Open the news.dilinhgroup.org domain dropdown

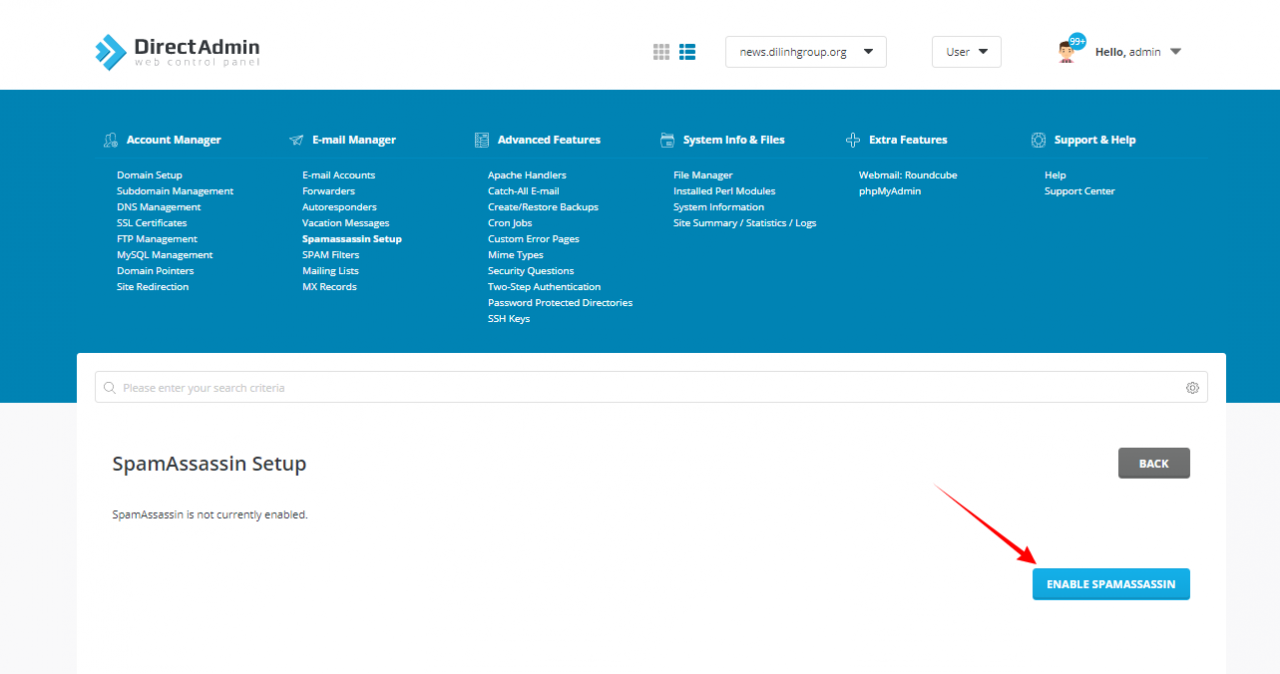(806, 52)
